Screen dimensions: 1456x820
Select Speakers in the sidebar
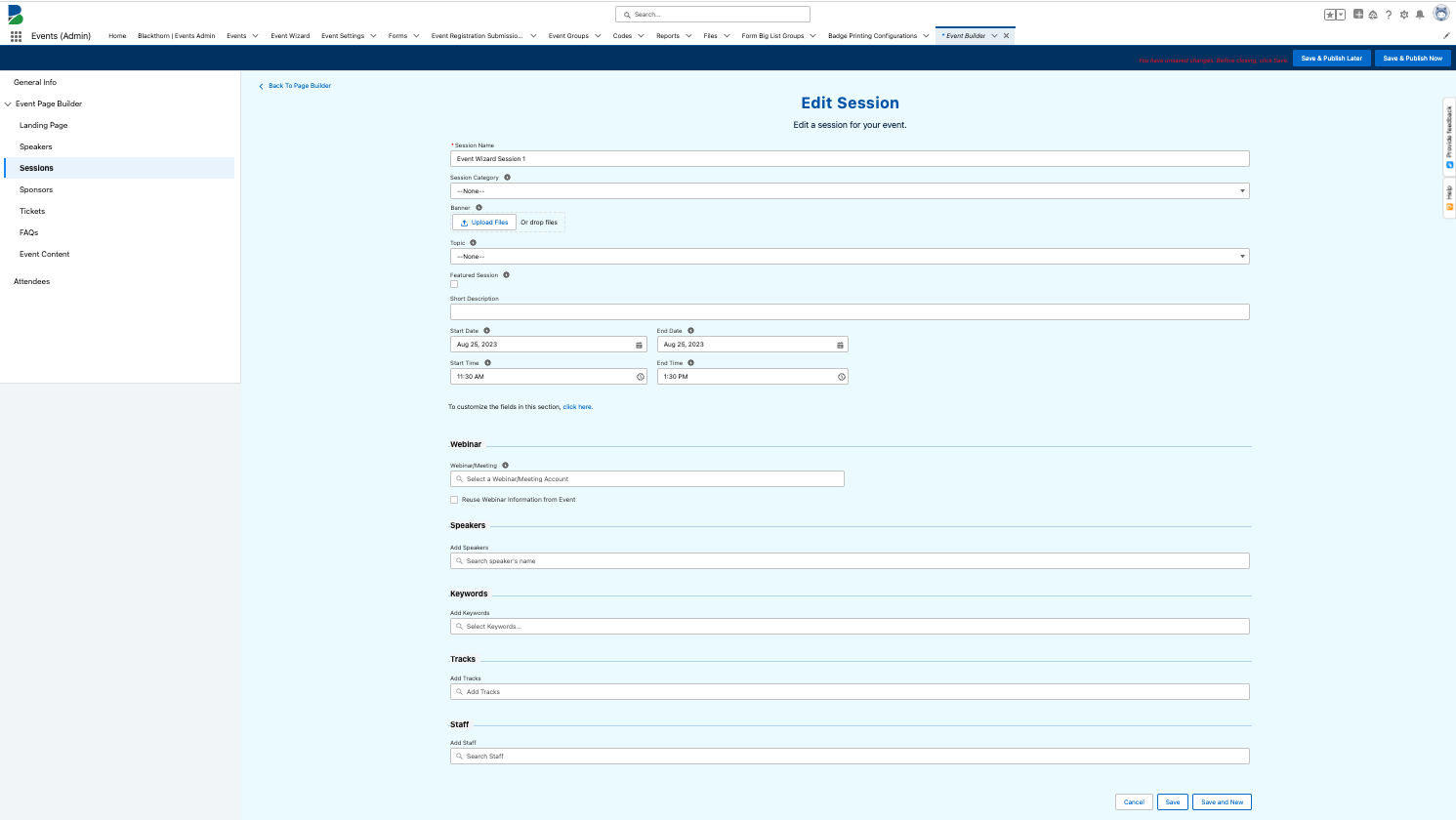coord(36,147)
